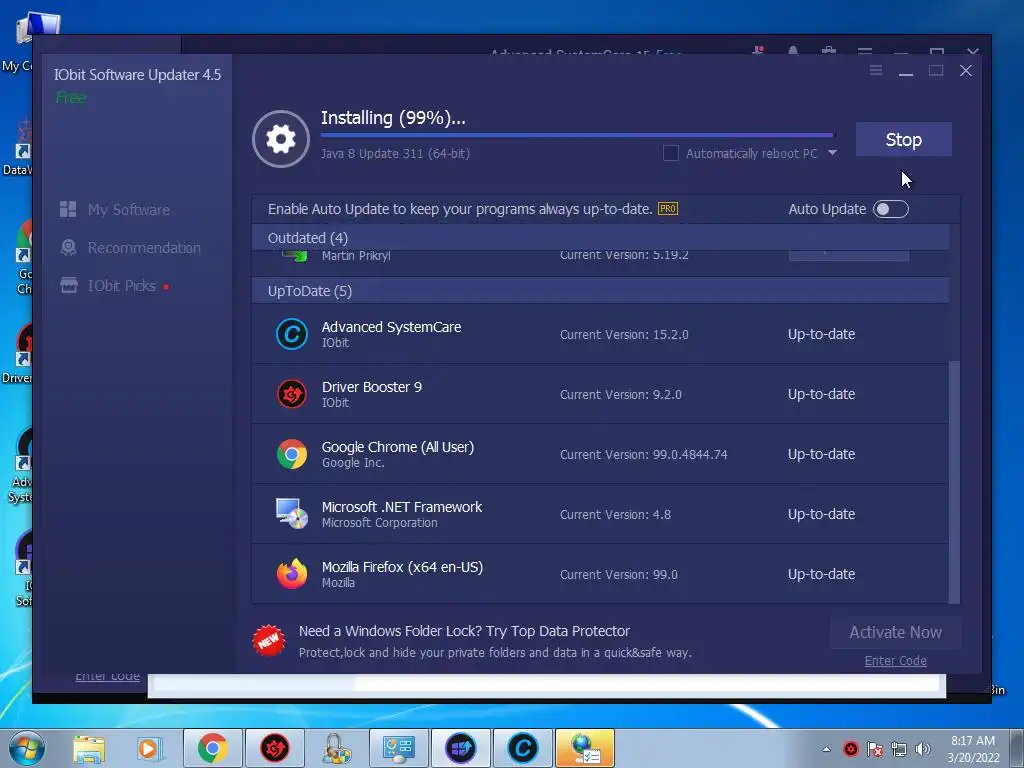Switch to Google Chrome on the taskbar

(x=212, y=748)
